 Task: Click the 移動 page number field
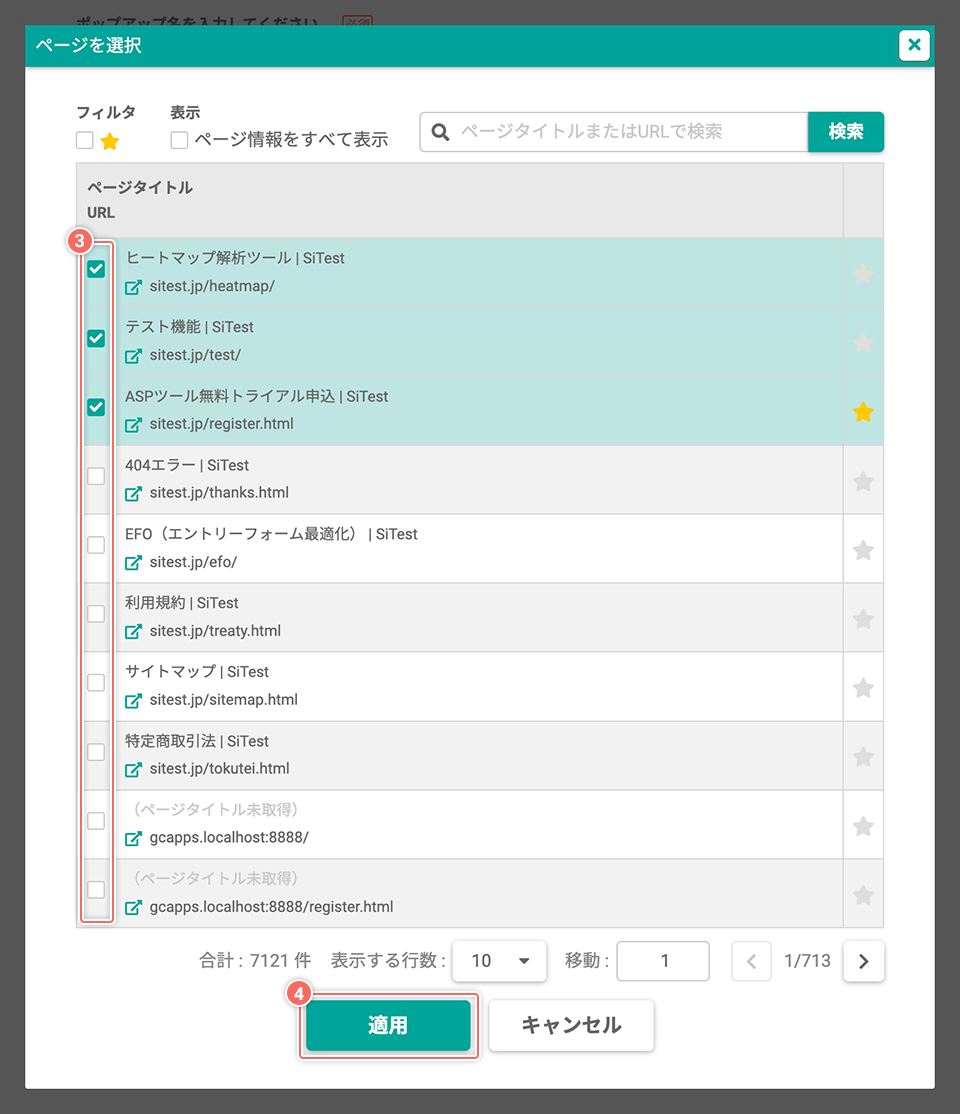[x=663, y=961]
